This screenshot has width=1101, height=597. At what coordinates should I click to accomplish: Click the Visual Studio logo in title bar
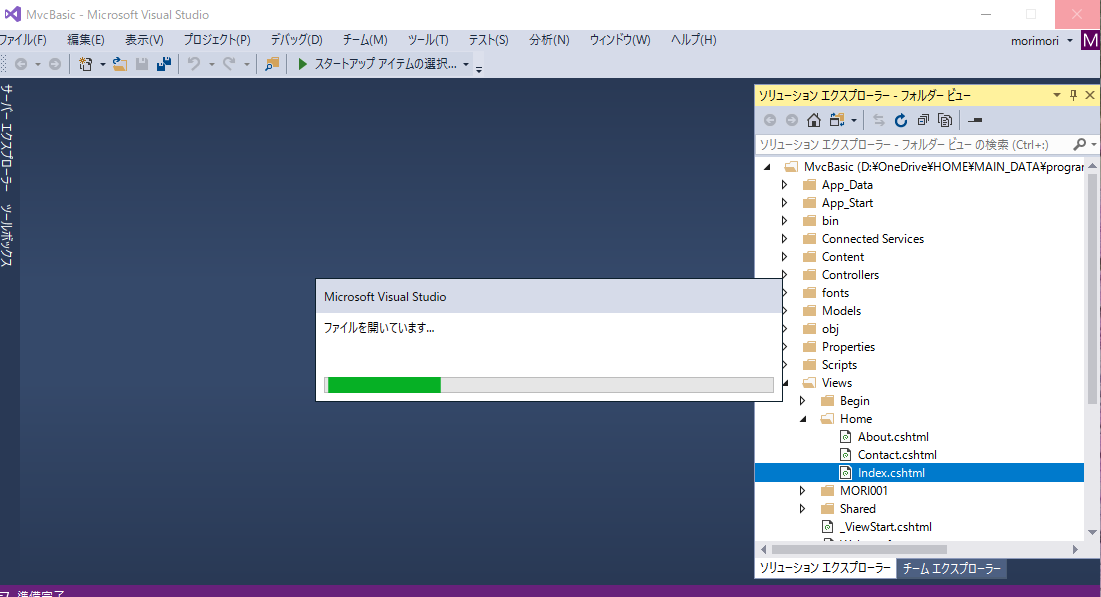(12, 14)
